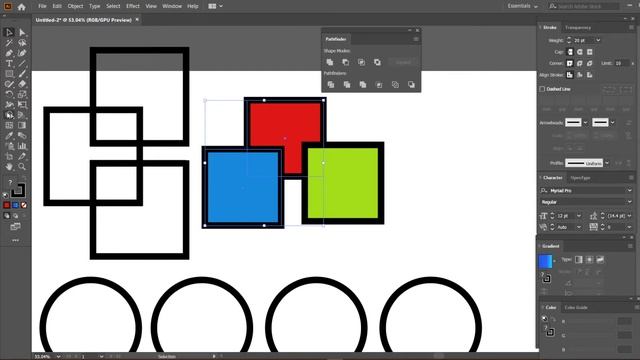The image size is (640, 360).
Task: Select the Rectangle tool
Action: pos(9,74)
